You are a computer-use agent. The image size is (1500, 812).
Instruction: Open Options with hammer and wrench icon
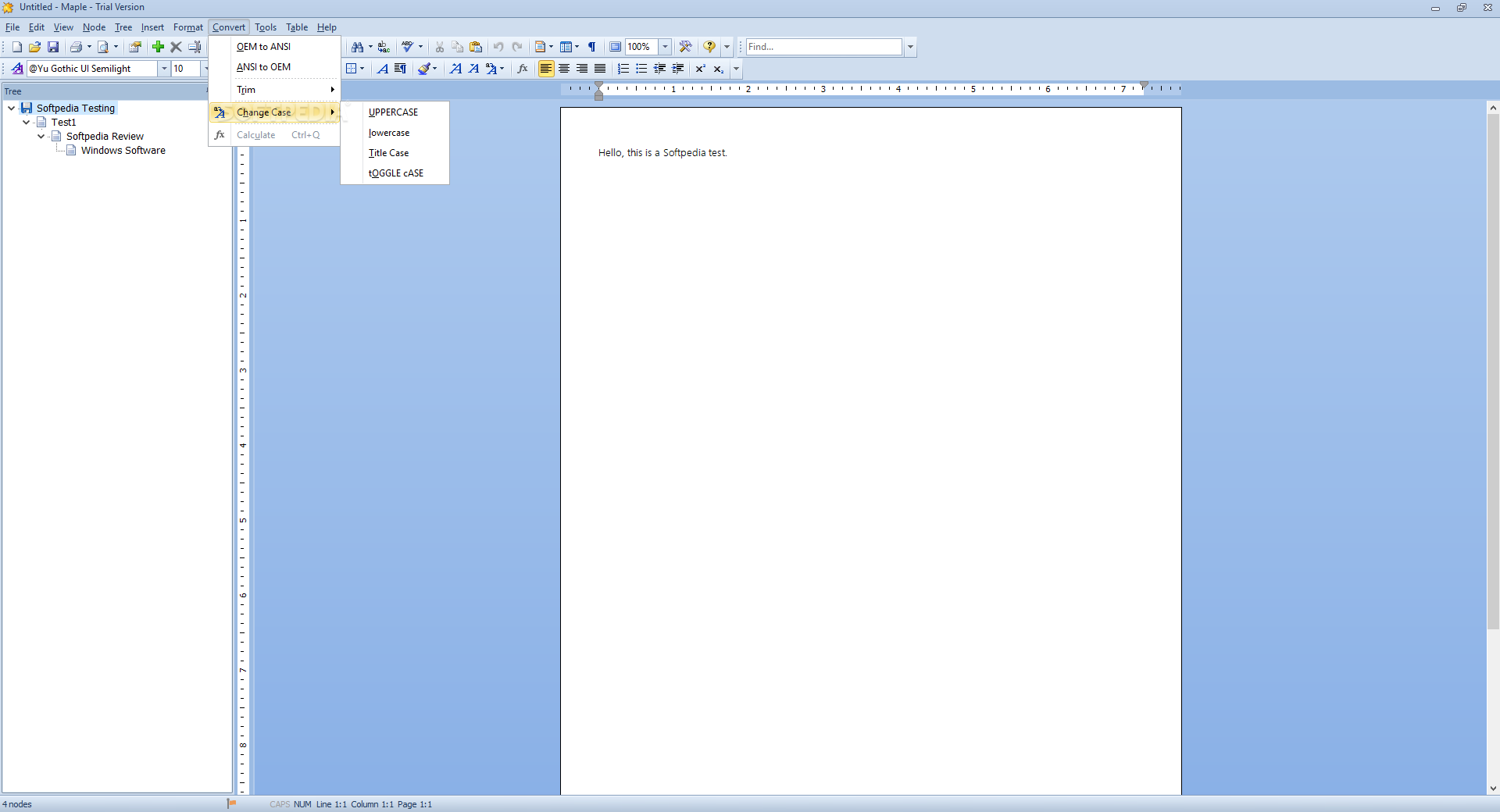coord(685,47)
